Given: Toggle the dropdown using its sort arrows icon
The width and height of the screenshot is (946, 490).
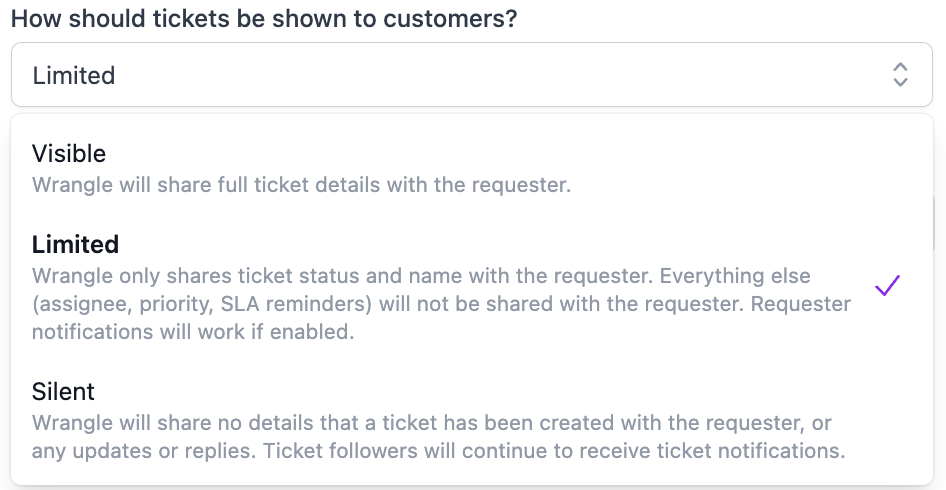Looking at the screenshot, I should [x=900, y=74].
